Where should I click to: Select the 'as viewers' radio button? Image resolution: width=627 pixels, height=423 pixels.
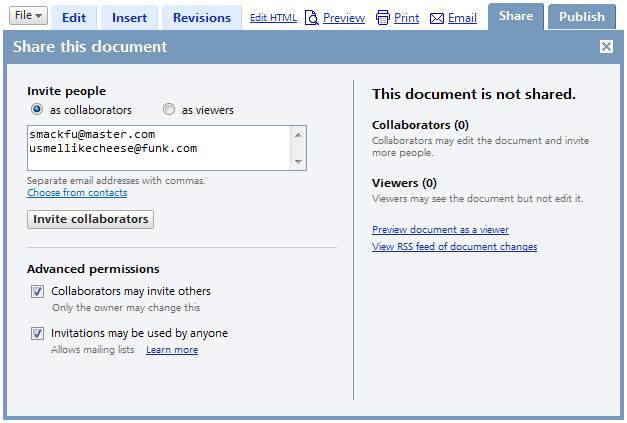pos(169,109)
